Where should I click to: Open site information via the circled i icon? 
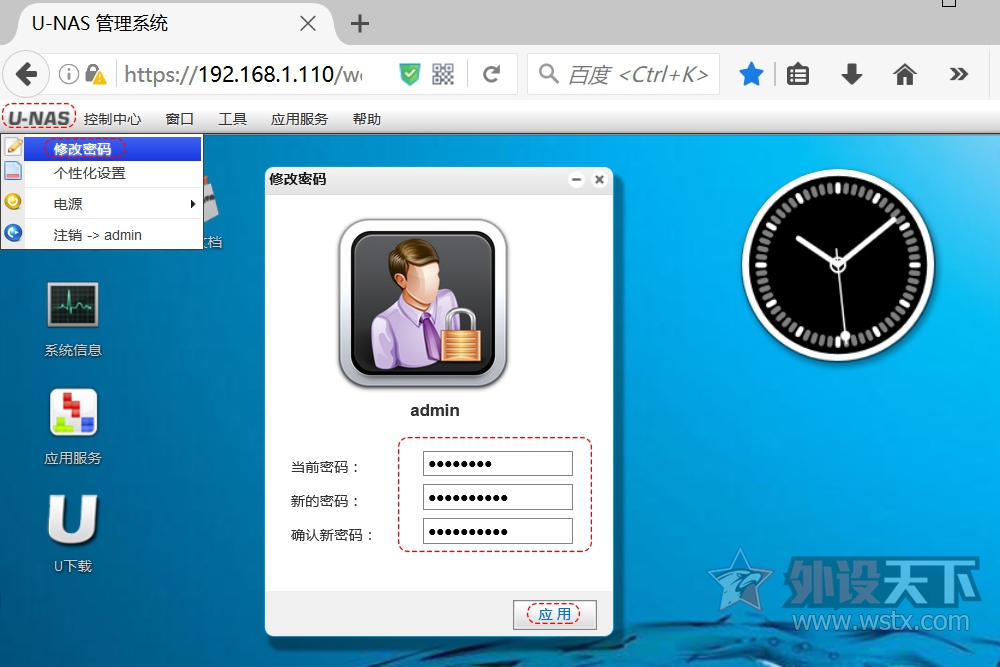tap(69, 75)
